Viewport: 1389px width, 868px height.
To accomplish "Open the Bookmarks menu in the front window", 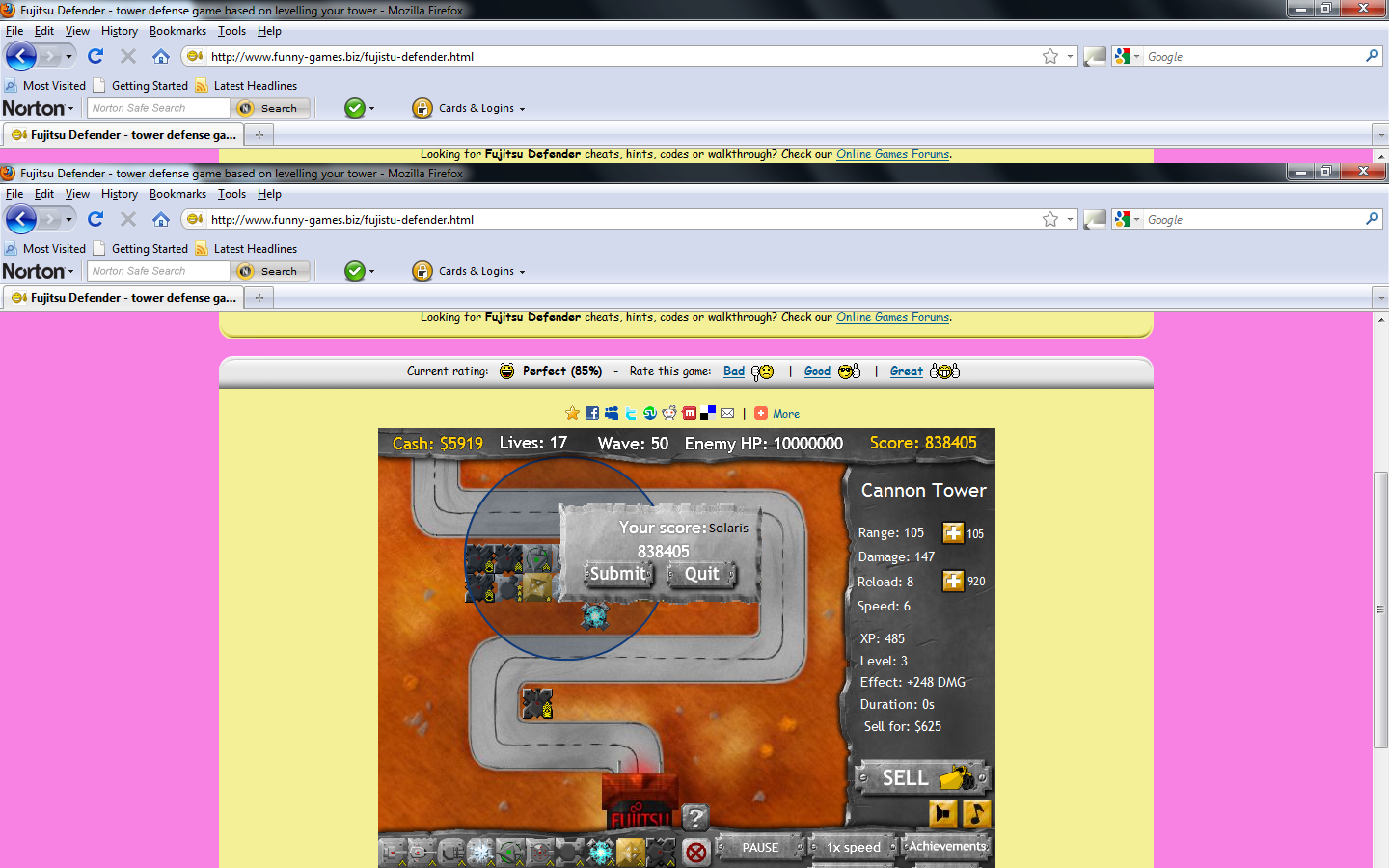I will click(x=177, y=194).
